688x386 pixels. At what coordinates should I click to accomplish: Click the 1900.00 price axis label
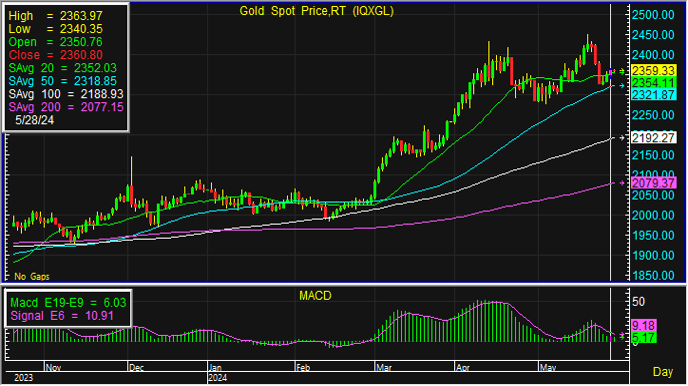[x=653, y=255]
